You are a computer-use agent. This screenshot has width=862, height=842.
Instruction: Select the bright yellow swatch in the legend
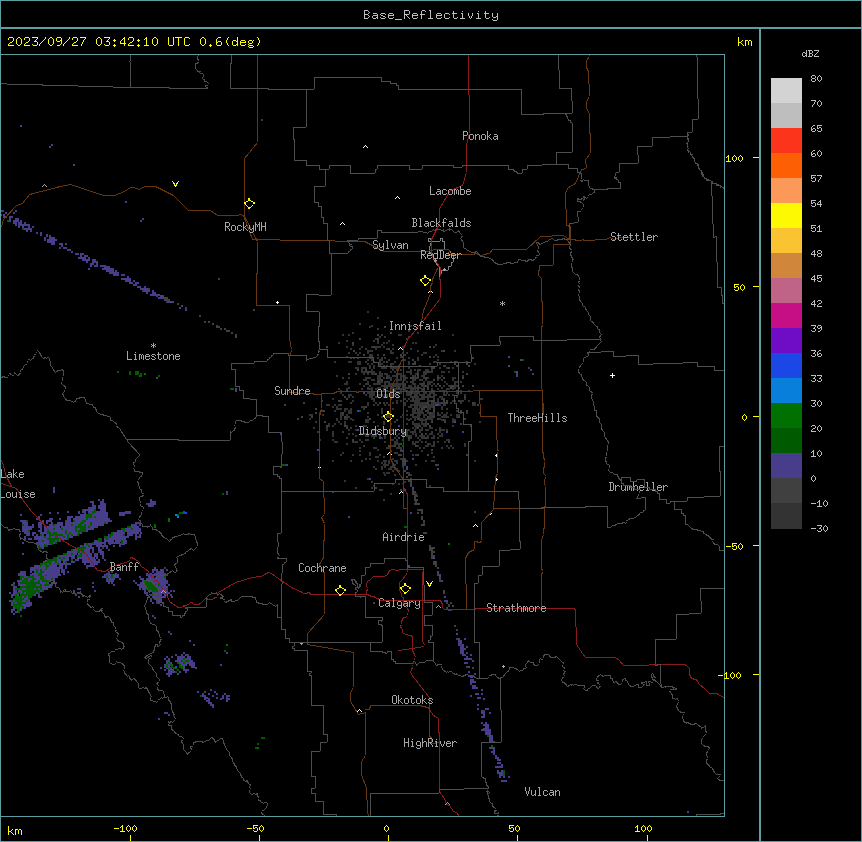coord(786,215)
